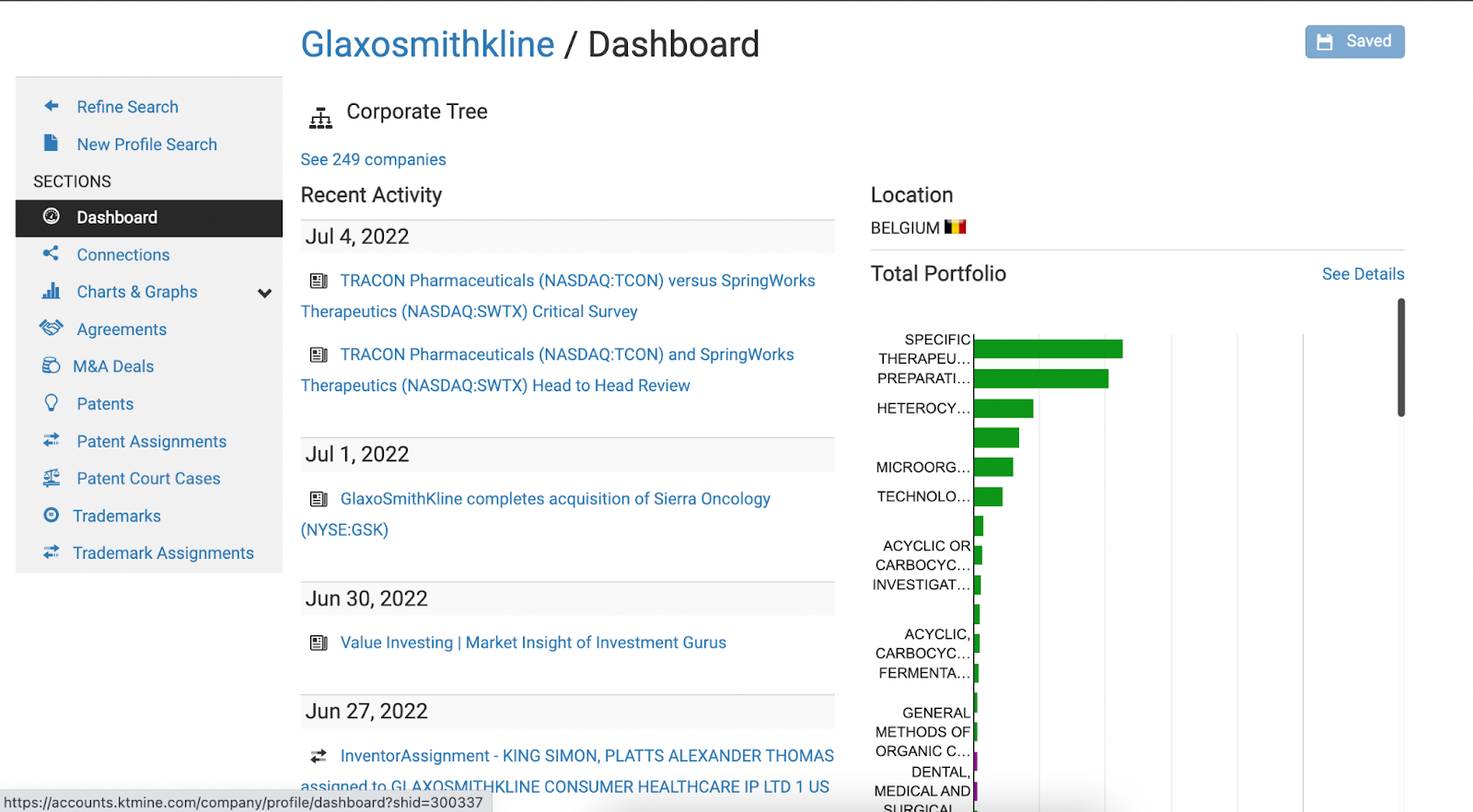Click the SPECIFIC THERAPEU... top green bar

(x=1048, y=349)
